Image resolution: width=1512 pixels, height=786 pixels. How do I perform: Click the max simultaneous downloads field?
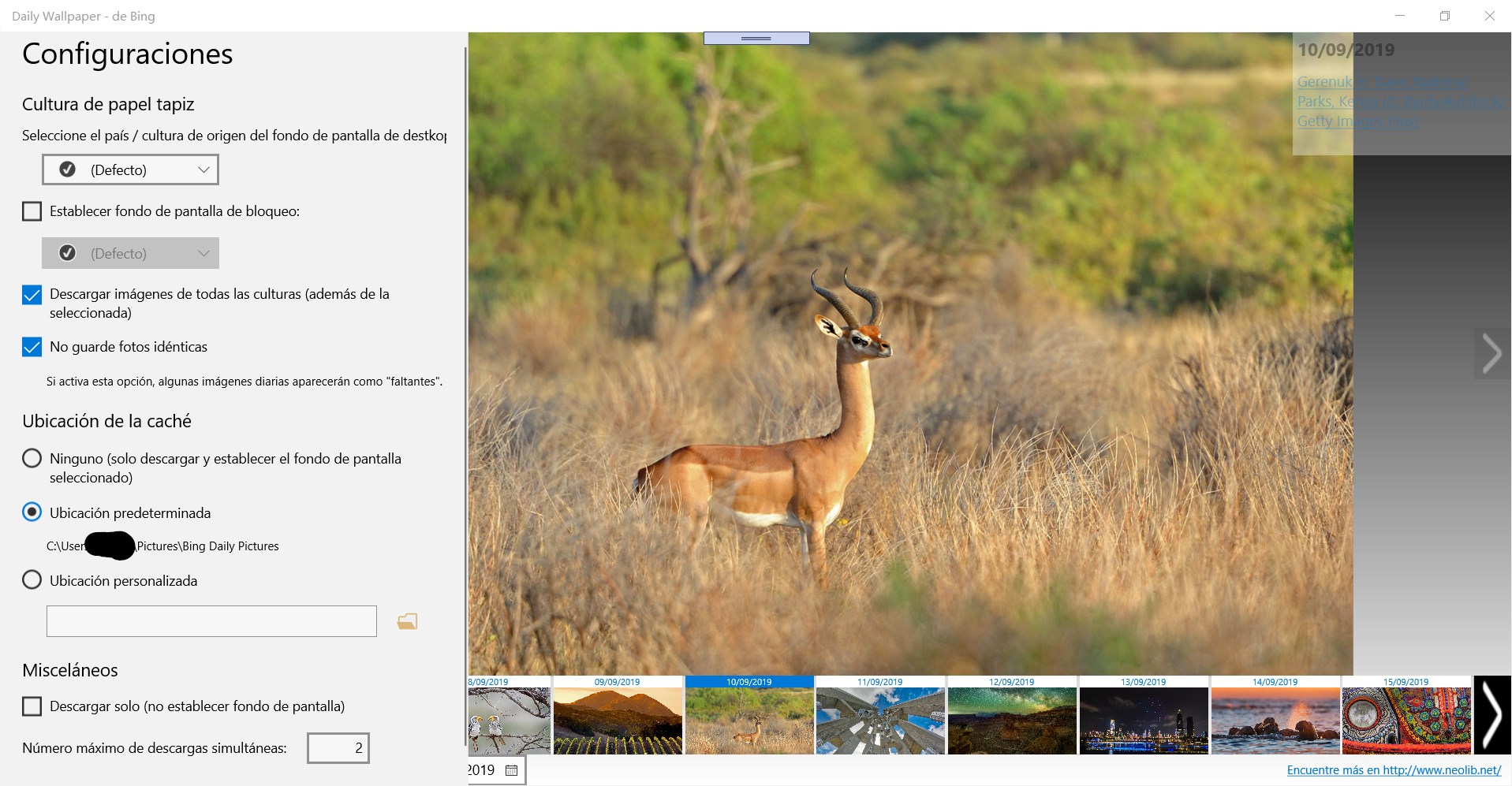tap(338, 748)
